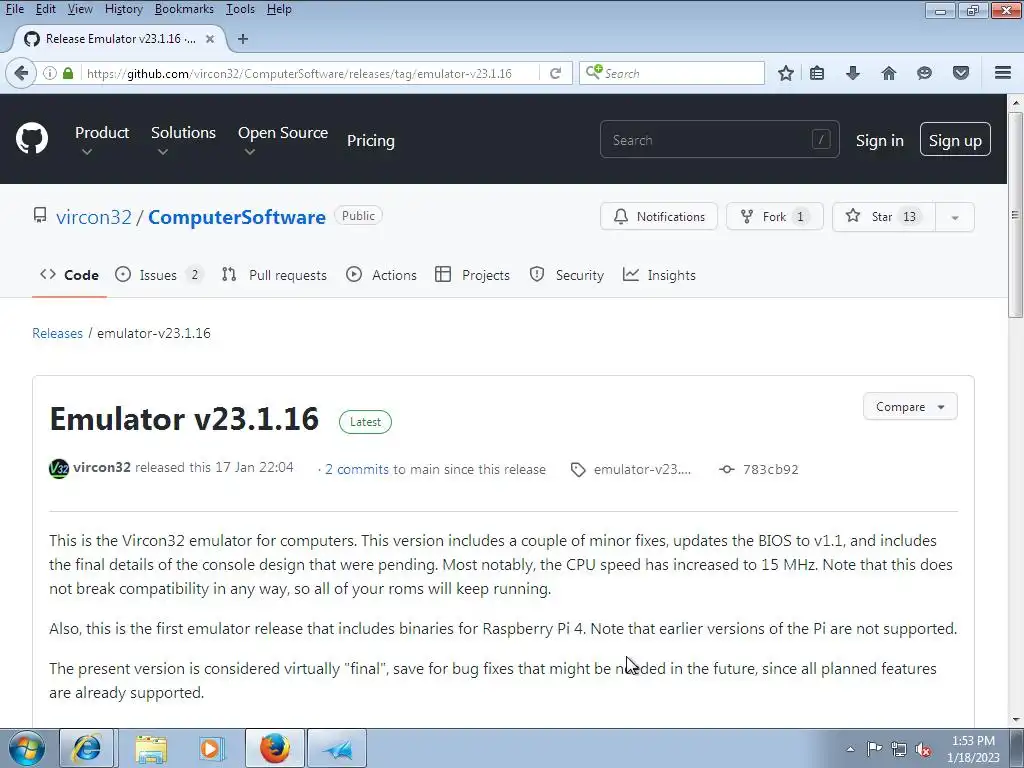Bookmark this page with the star icon
This screenshot has height=768, width=1024.
coord(786,73)
